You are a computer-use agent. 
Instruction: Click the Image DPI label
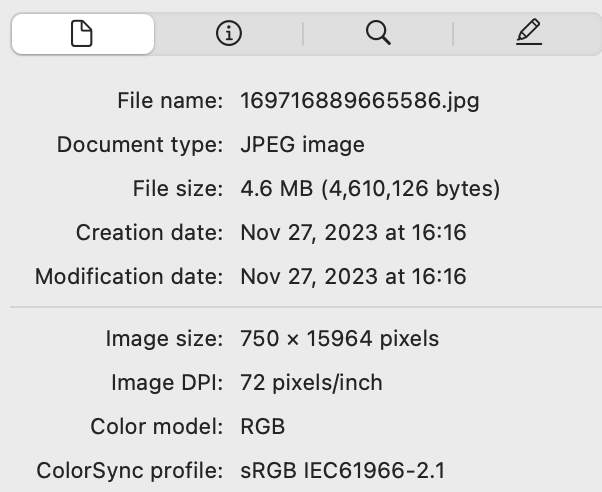pyautogui.click(x=166, y=382)
